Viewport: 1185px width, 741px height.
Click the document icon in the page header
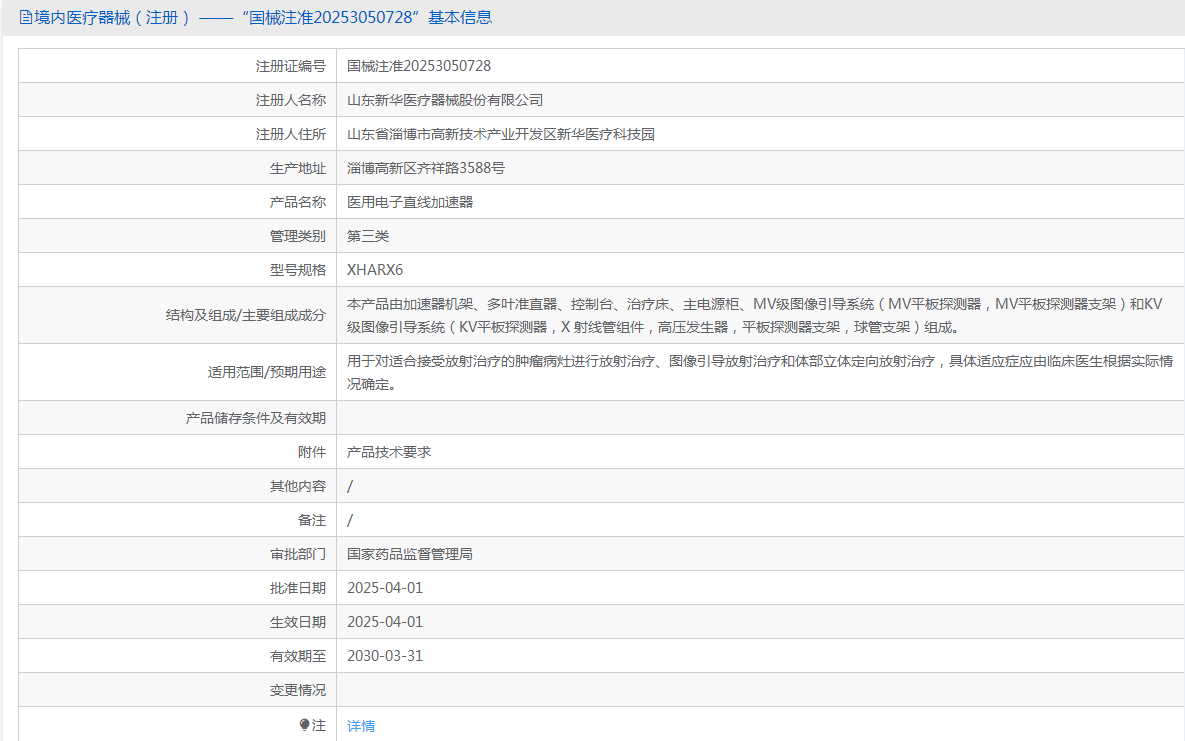25,17
